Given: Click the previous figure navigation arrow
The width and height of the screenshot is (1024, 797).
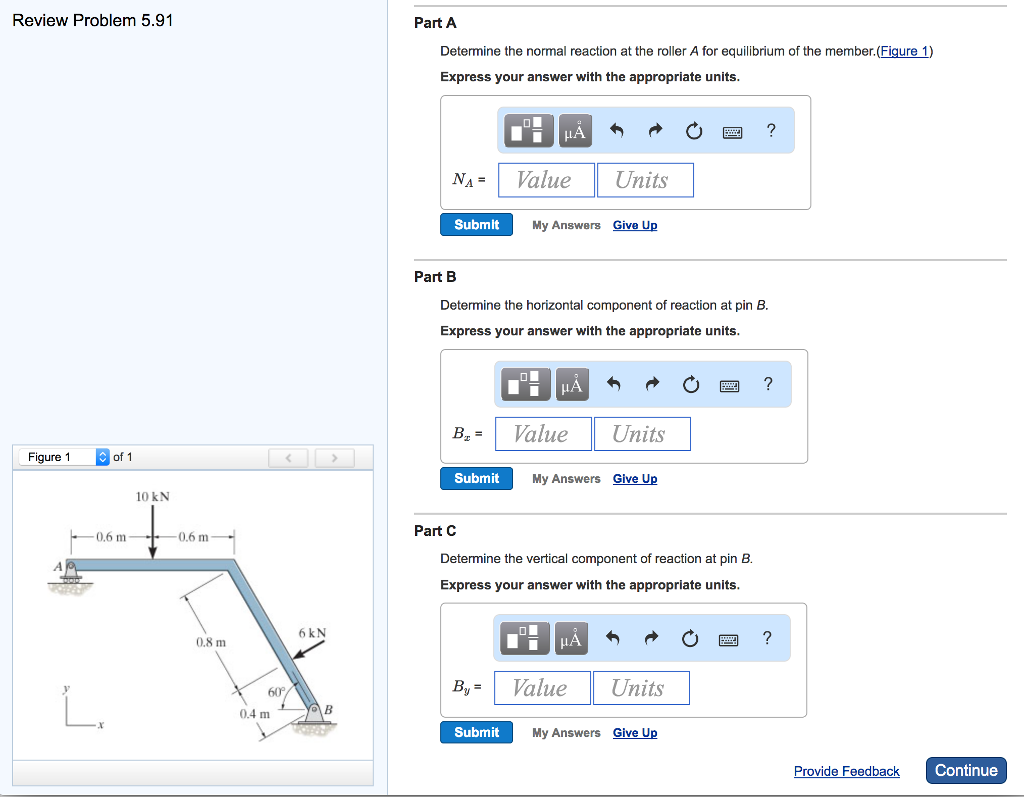Looking at the screenshot, I should tap(288, 457).
